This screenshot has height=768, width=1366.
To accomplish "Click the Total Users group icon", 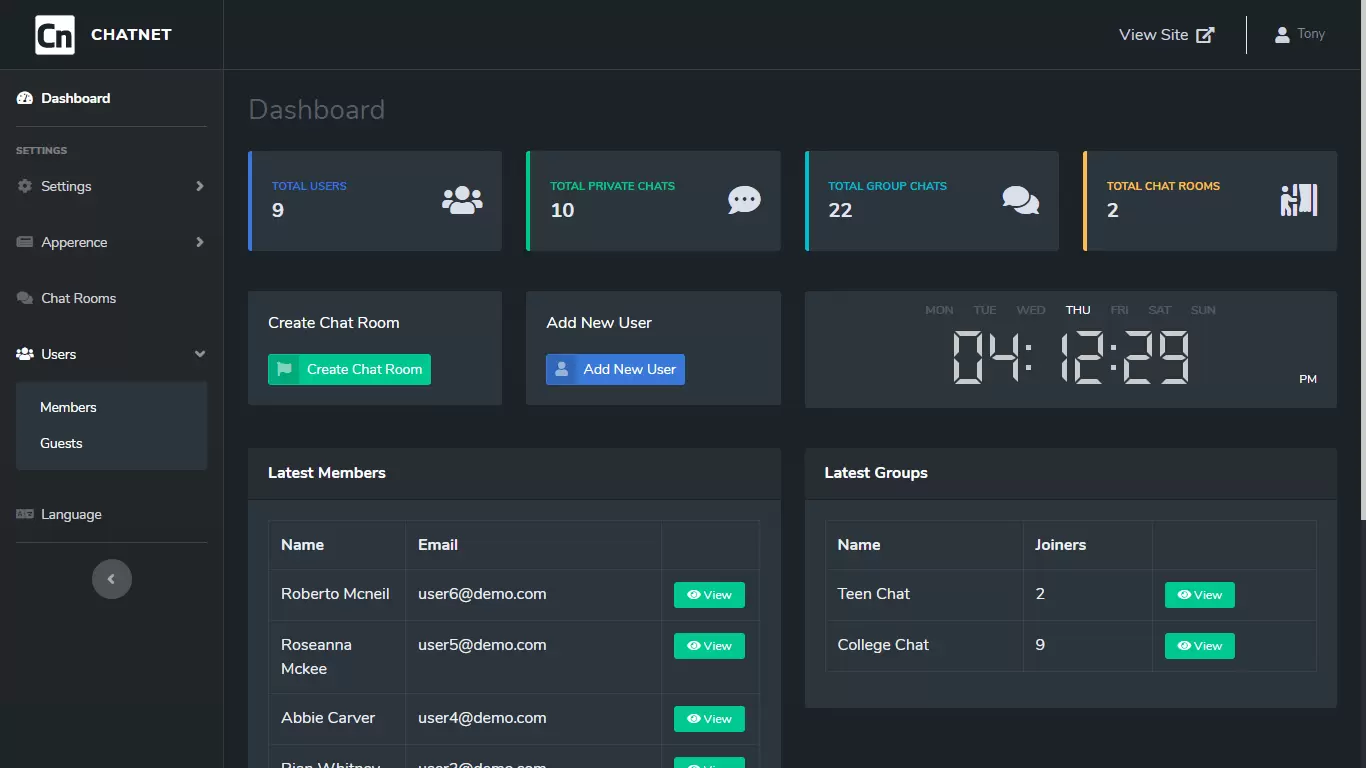I will coord(462,200).
